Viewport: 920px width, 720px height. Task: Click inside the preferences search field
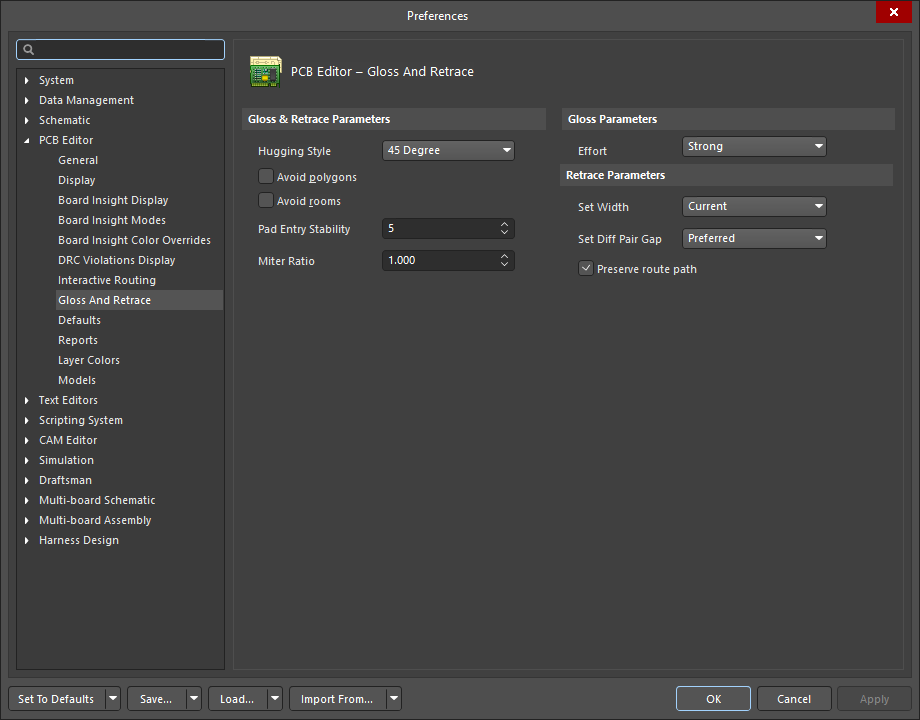coord(120,49)
